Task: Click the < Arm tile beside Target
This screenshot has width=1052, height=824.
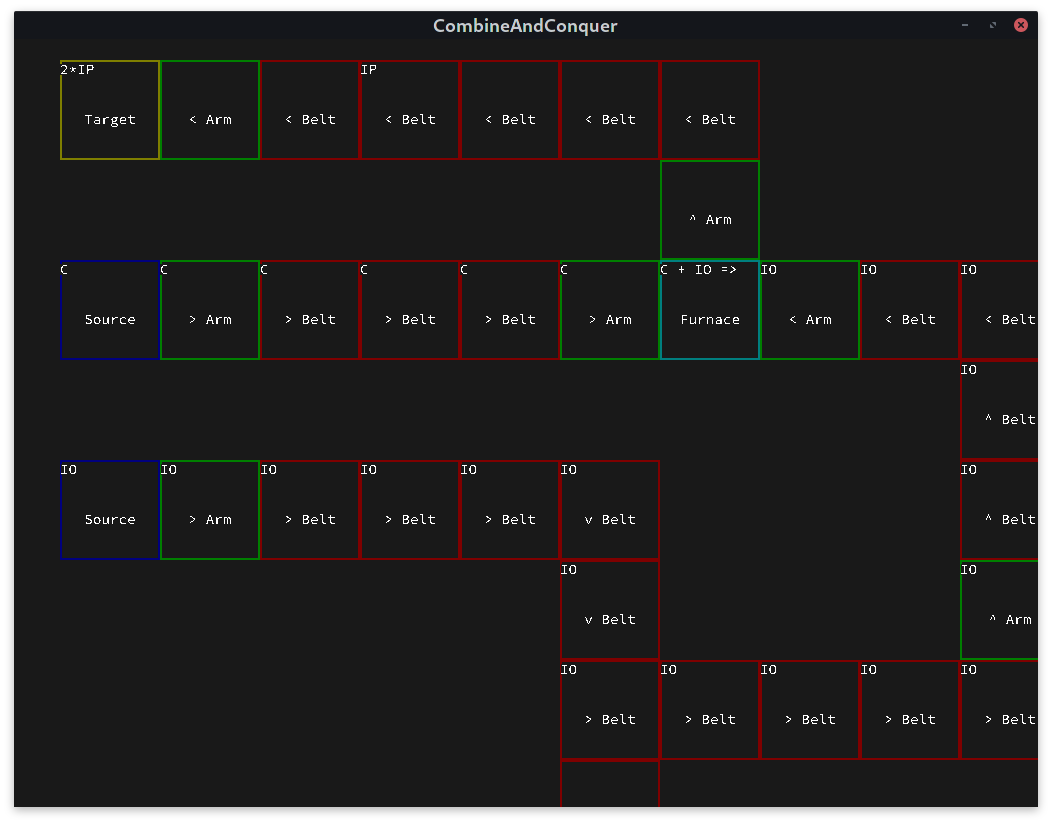Action: 210,110
